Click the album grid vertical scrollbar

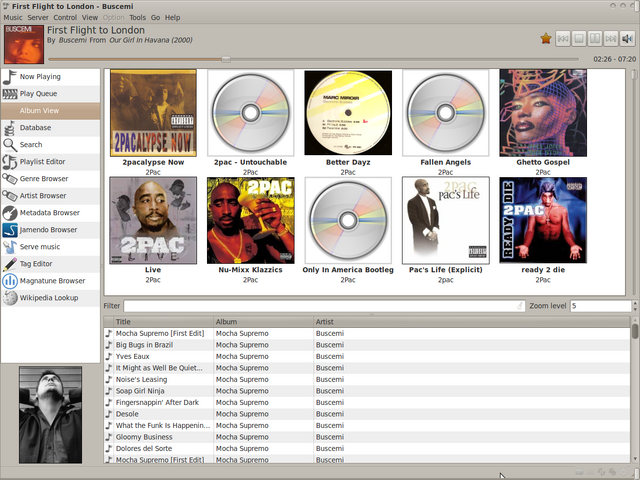pos(634,182)
